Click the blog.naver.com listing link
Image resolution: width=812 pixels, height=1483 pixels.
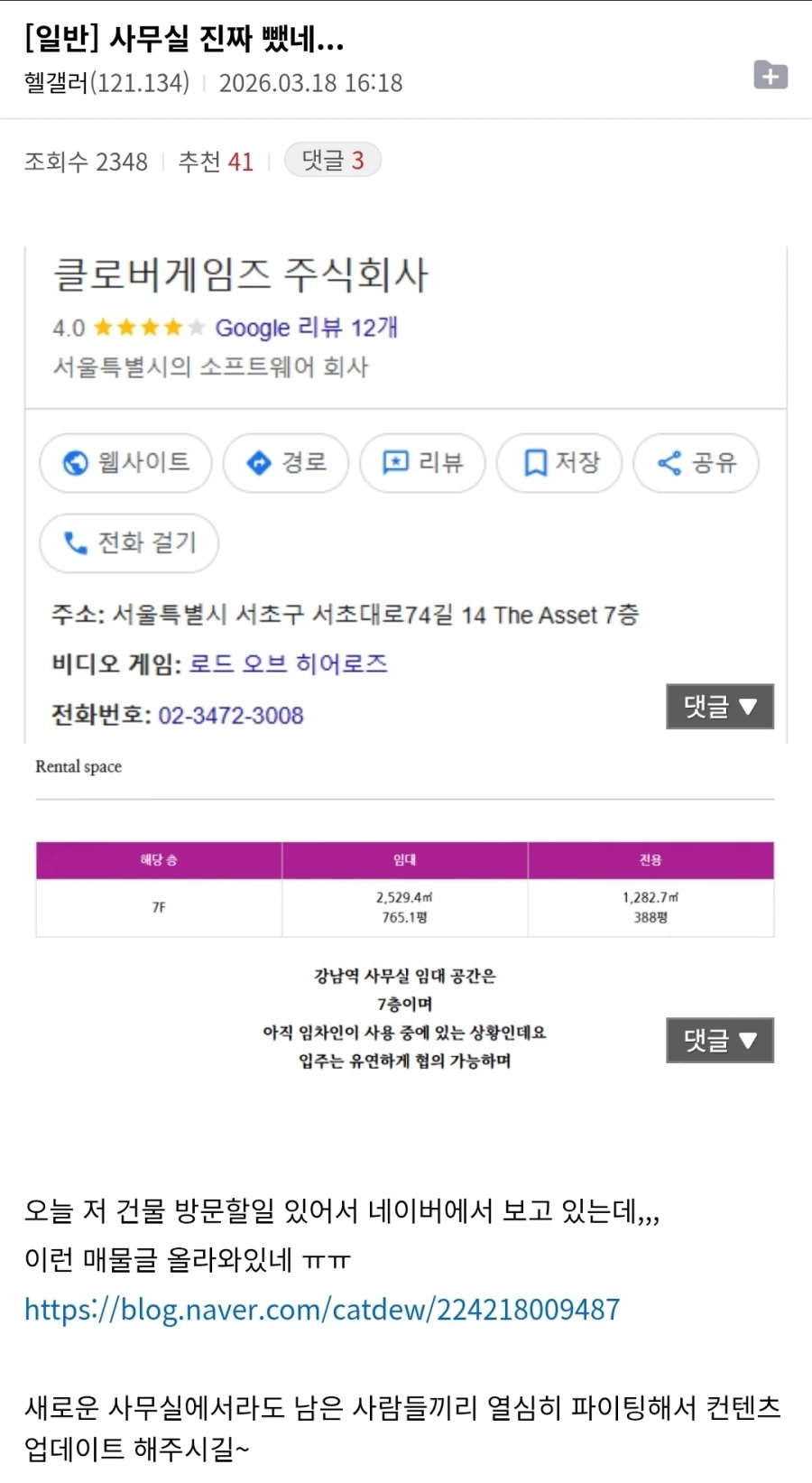click(321, 1310)
